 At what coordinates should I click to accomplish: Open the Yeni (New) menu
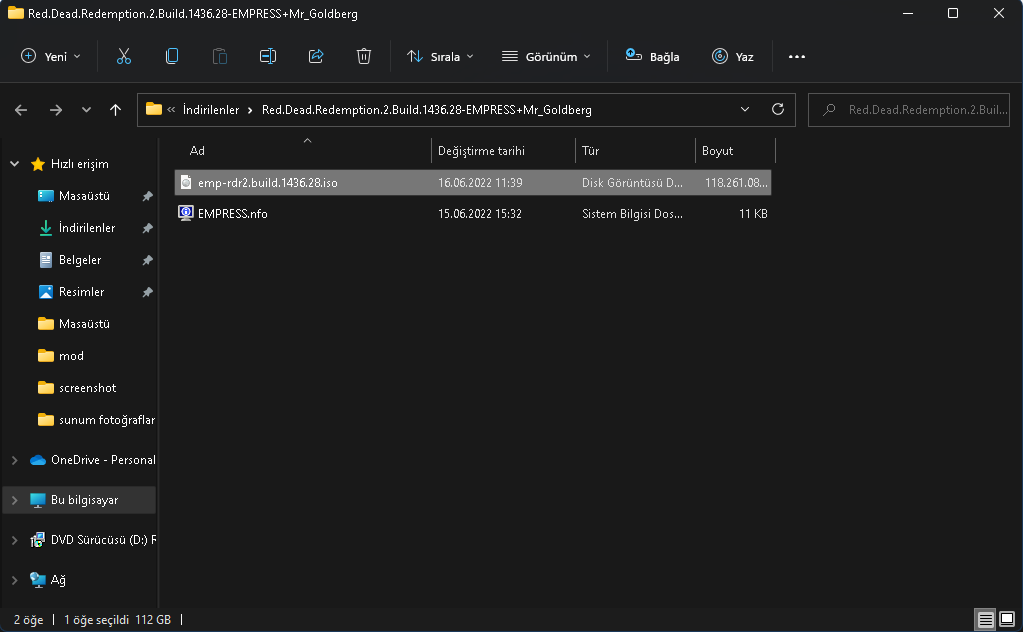tap(51, 57)
